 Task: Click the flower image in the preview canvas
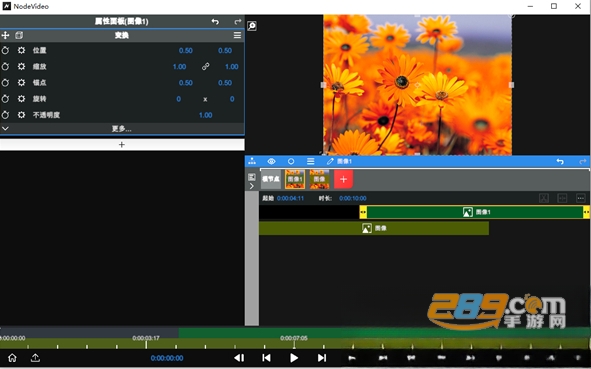417,85
